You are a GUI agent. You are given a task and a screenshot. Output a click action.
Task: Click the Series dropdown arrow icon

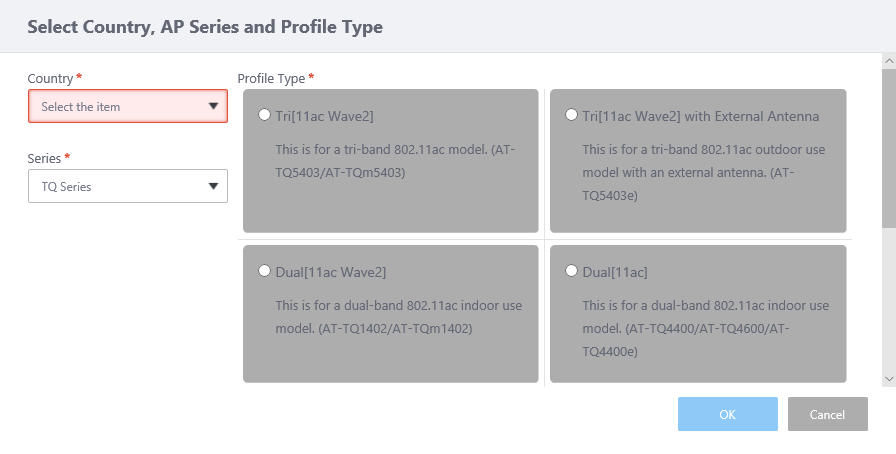213,186
